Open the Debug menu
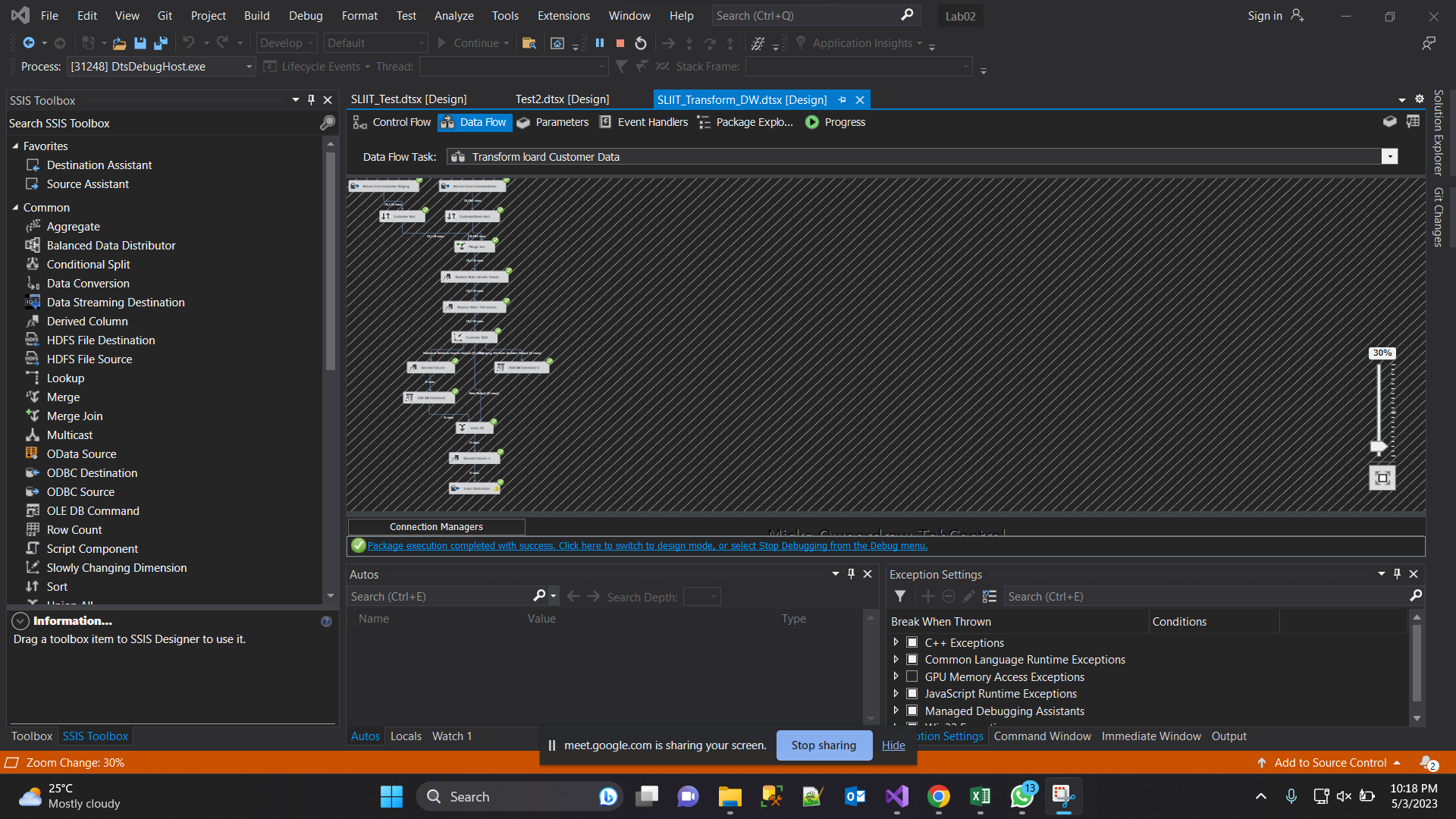 click(306, 15)
